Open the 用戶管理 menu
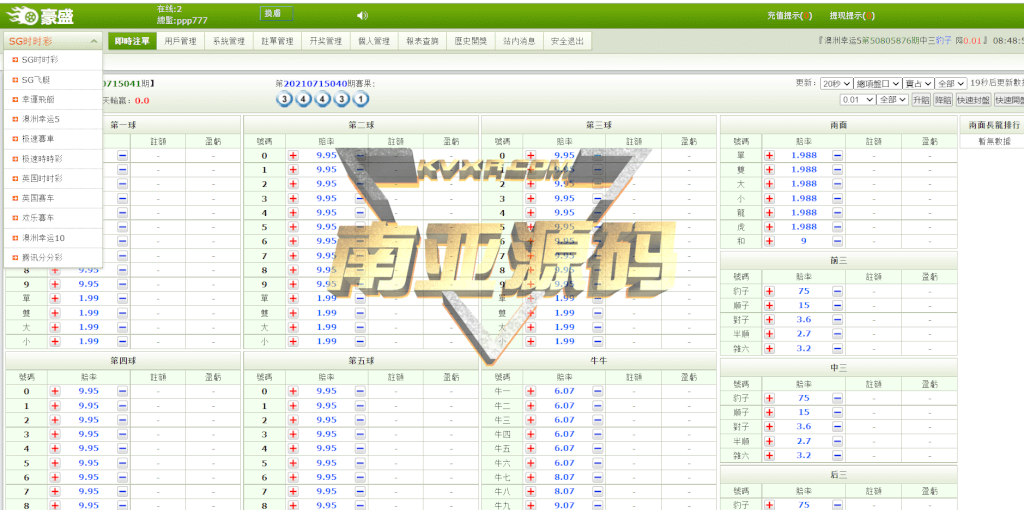 180,41
